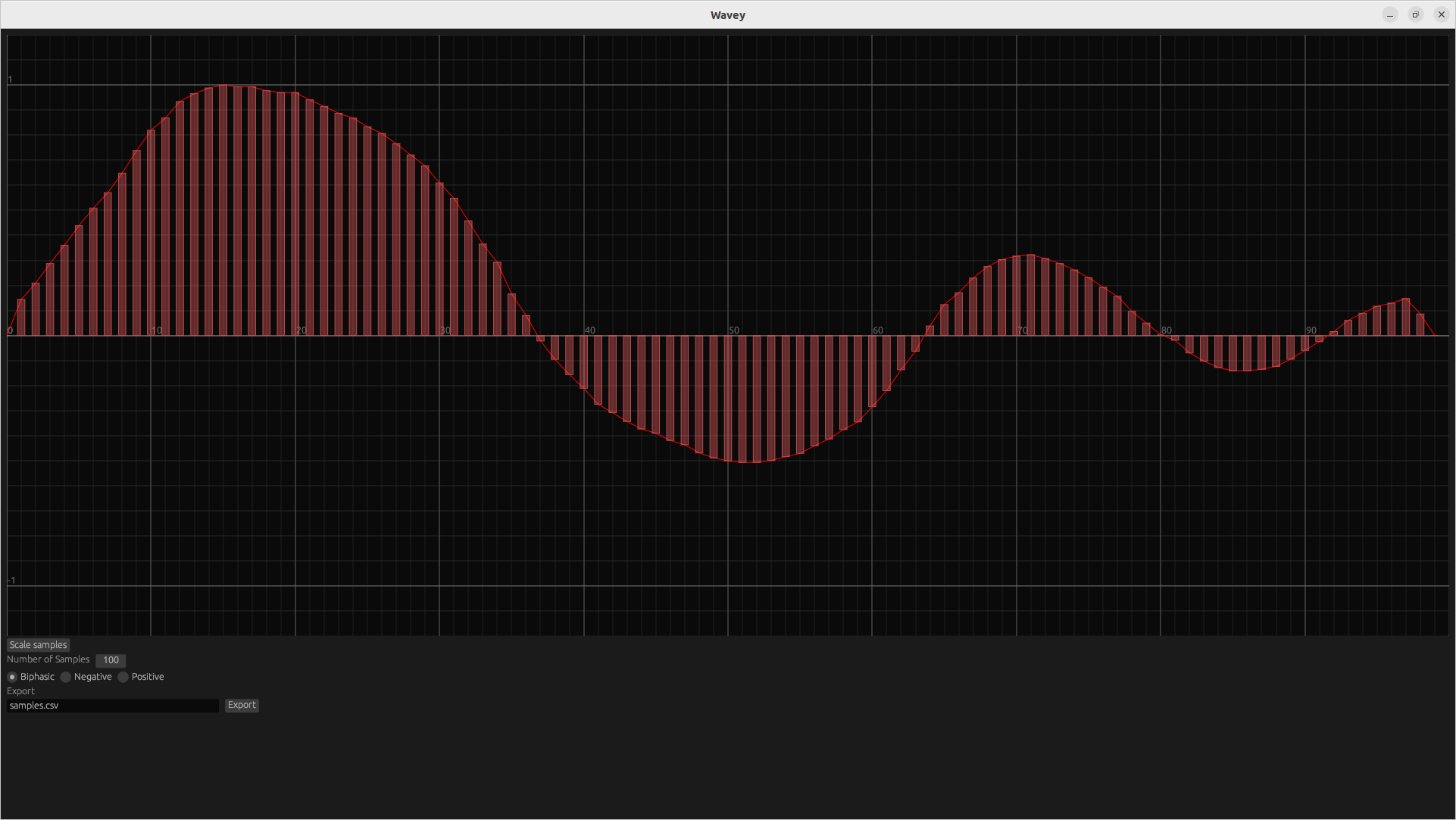The width and height of the screenshot is (1456, 820).
Task: Click the y-axis label 1 at top
Action: click(x=11, y=80)
